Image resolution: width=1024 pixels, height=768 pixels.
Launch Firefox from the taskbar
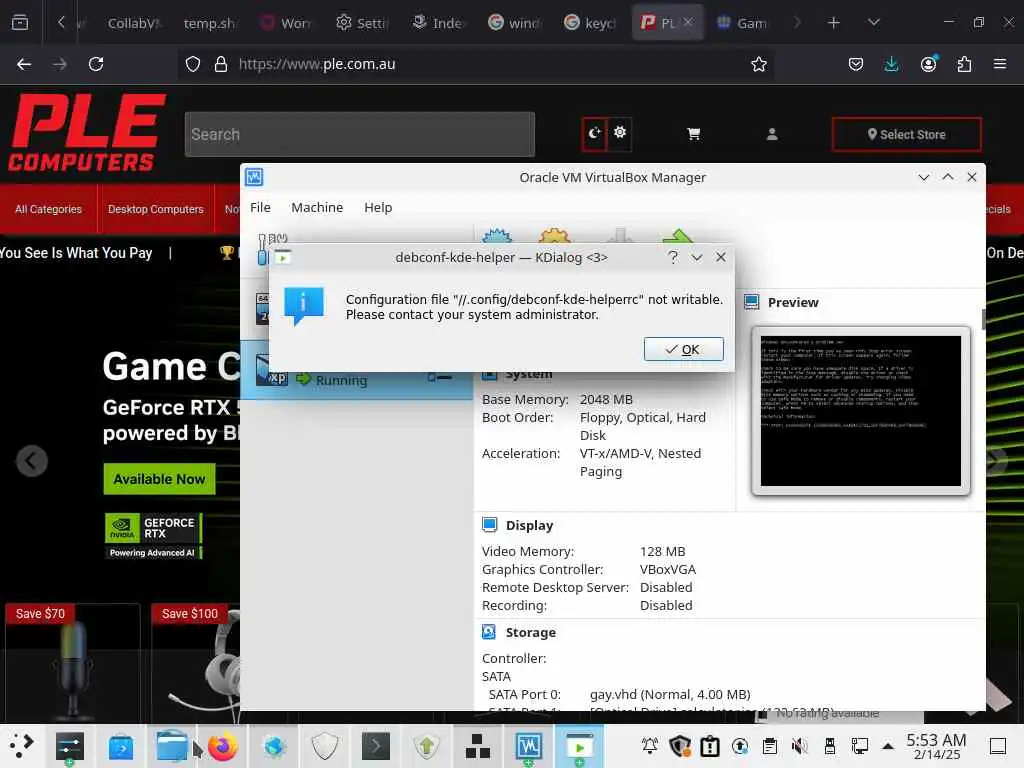pos(223,747)
